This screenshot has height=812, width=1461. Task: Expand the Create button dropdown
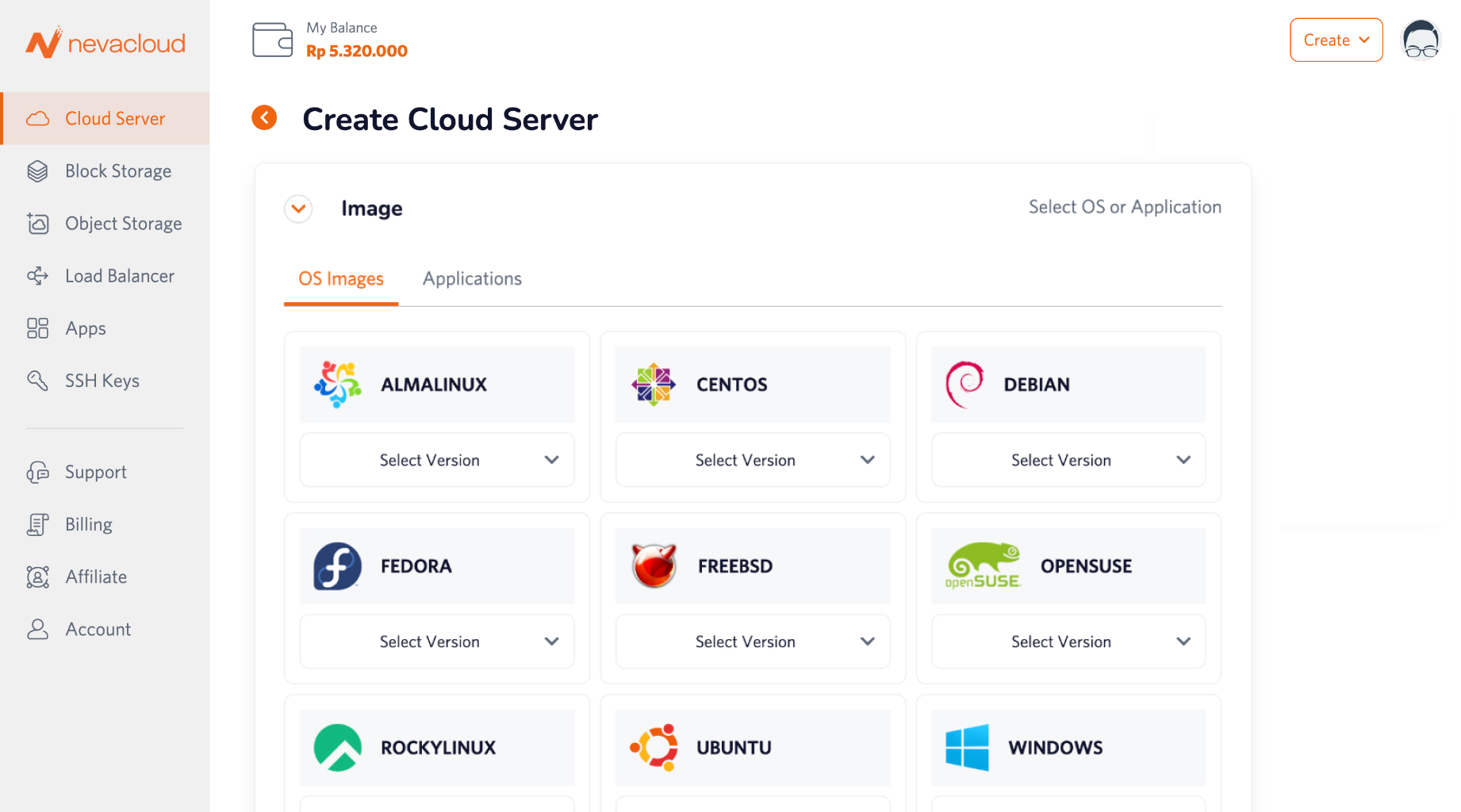point(1336,39)
